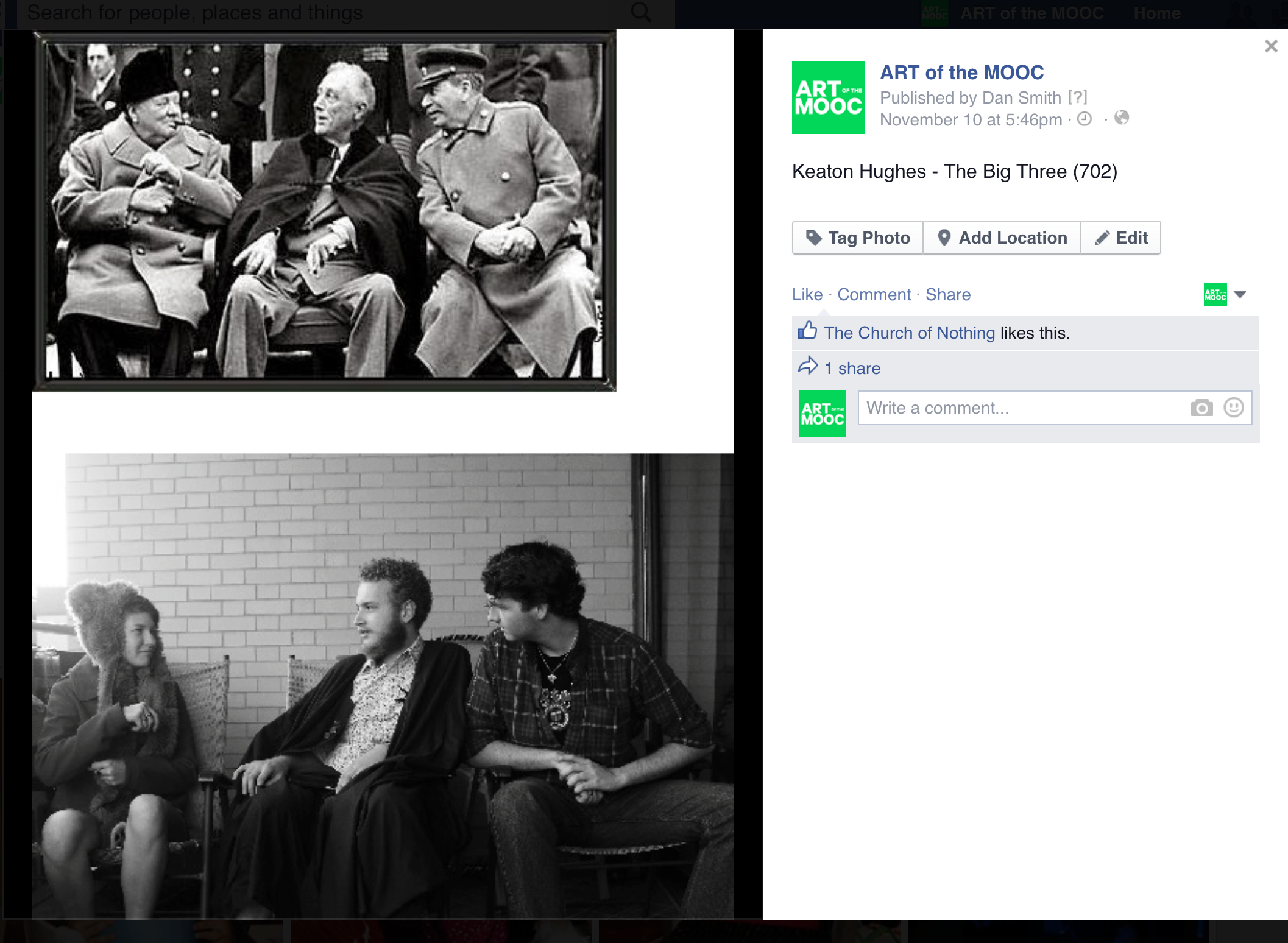Viewport: 1288px width, 943px height.
Task: View the 1 share link
Action: (x=852, y=369)
